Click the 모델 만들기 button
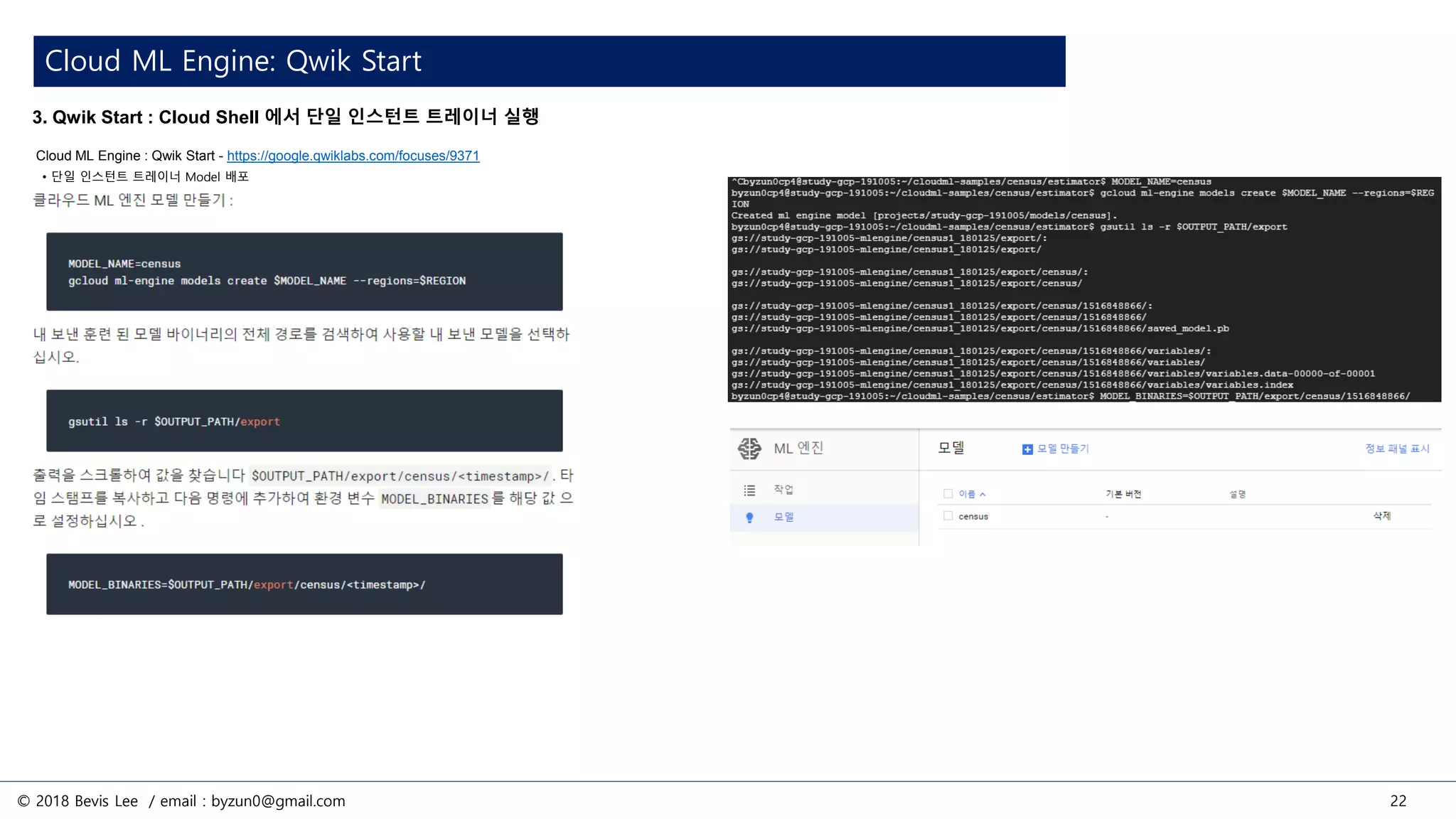 pos(1056,449)
